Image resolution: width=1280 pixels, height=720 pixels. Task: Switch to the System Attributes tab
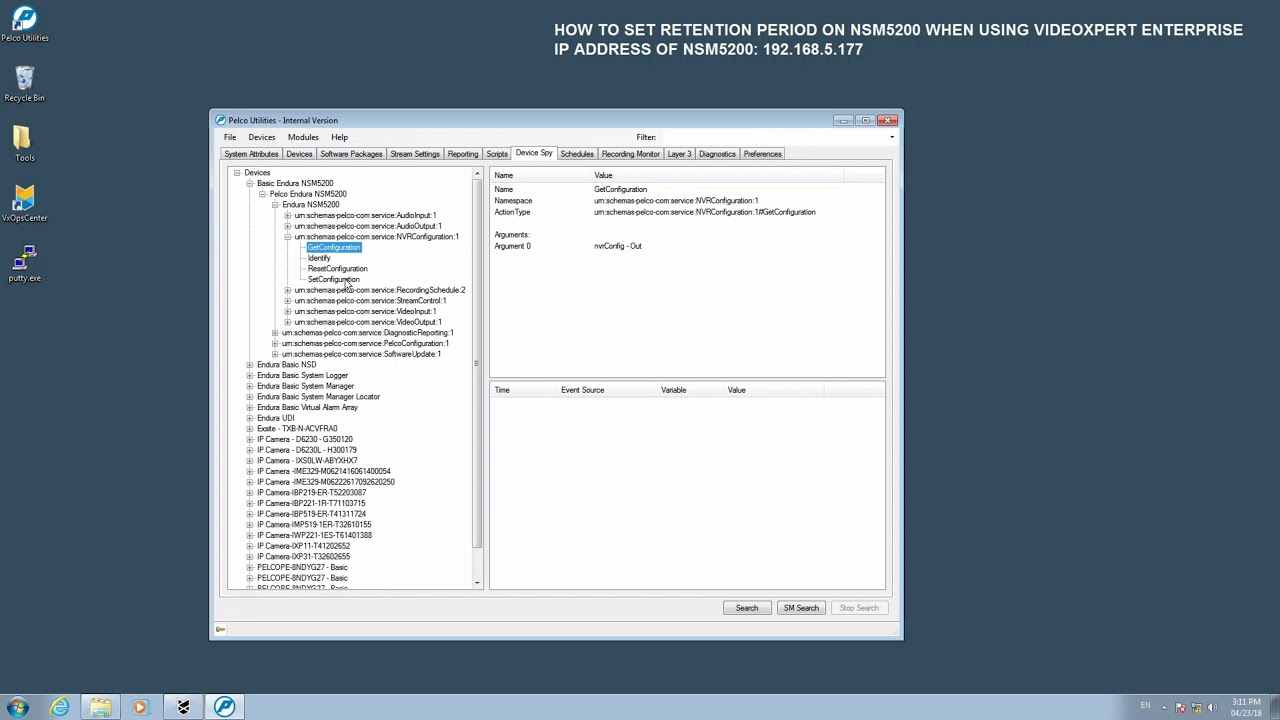click(251, 154)
